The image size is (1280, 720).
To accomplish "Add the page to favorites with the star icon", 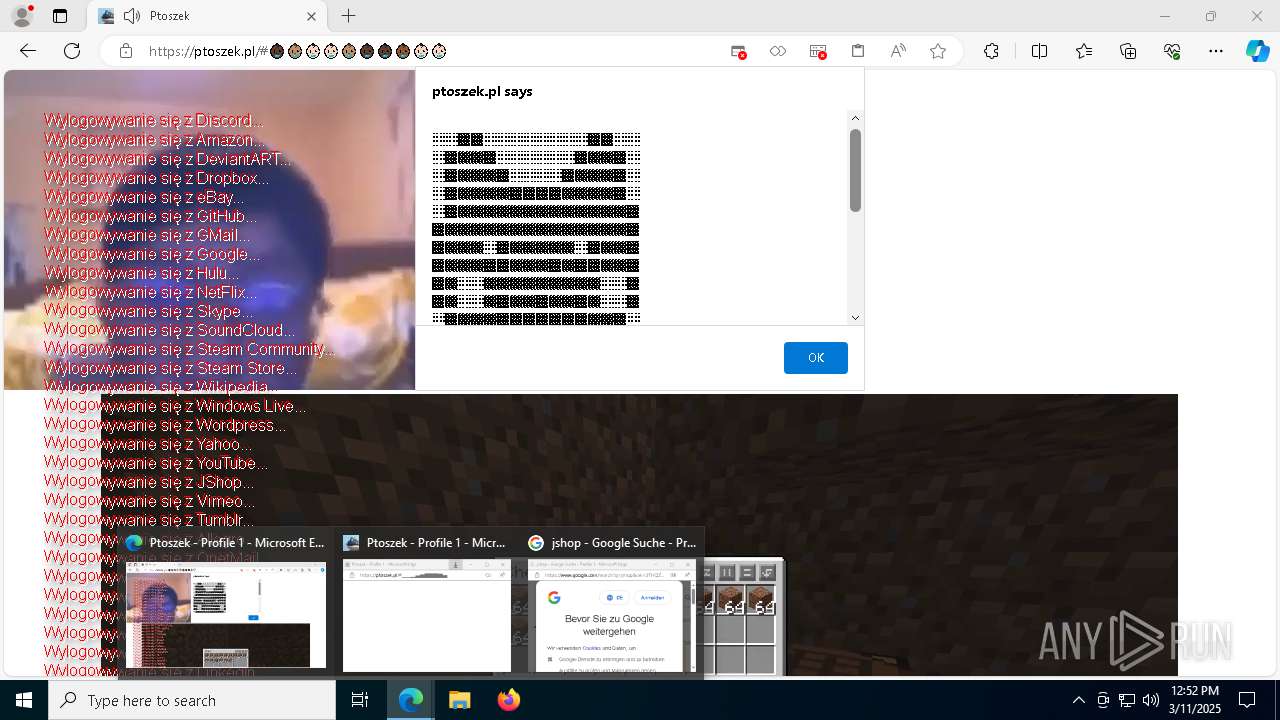I will [938, 51].
